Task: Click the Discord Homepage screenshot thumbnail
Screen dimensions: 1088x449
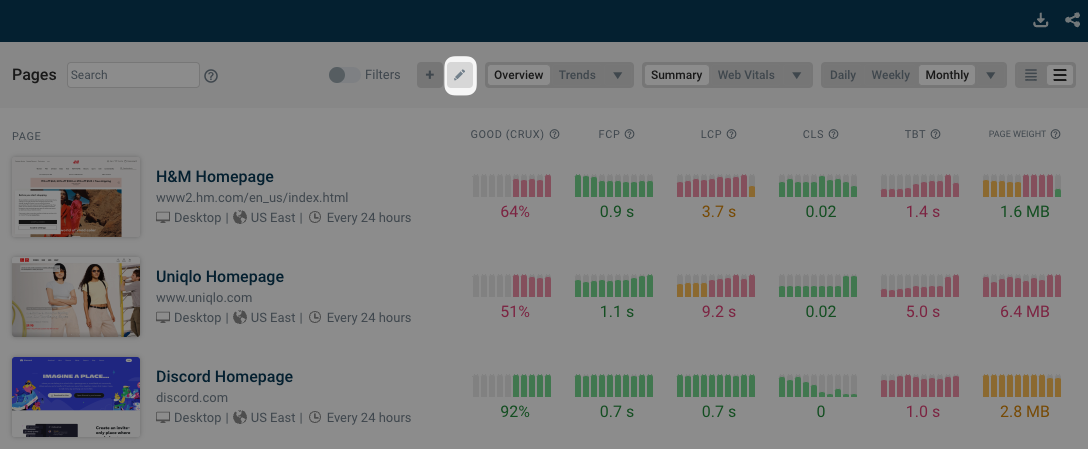Action: (x=76, y=397)
